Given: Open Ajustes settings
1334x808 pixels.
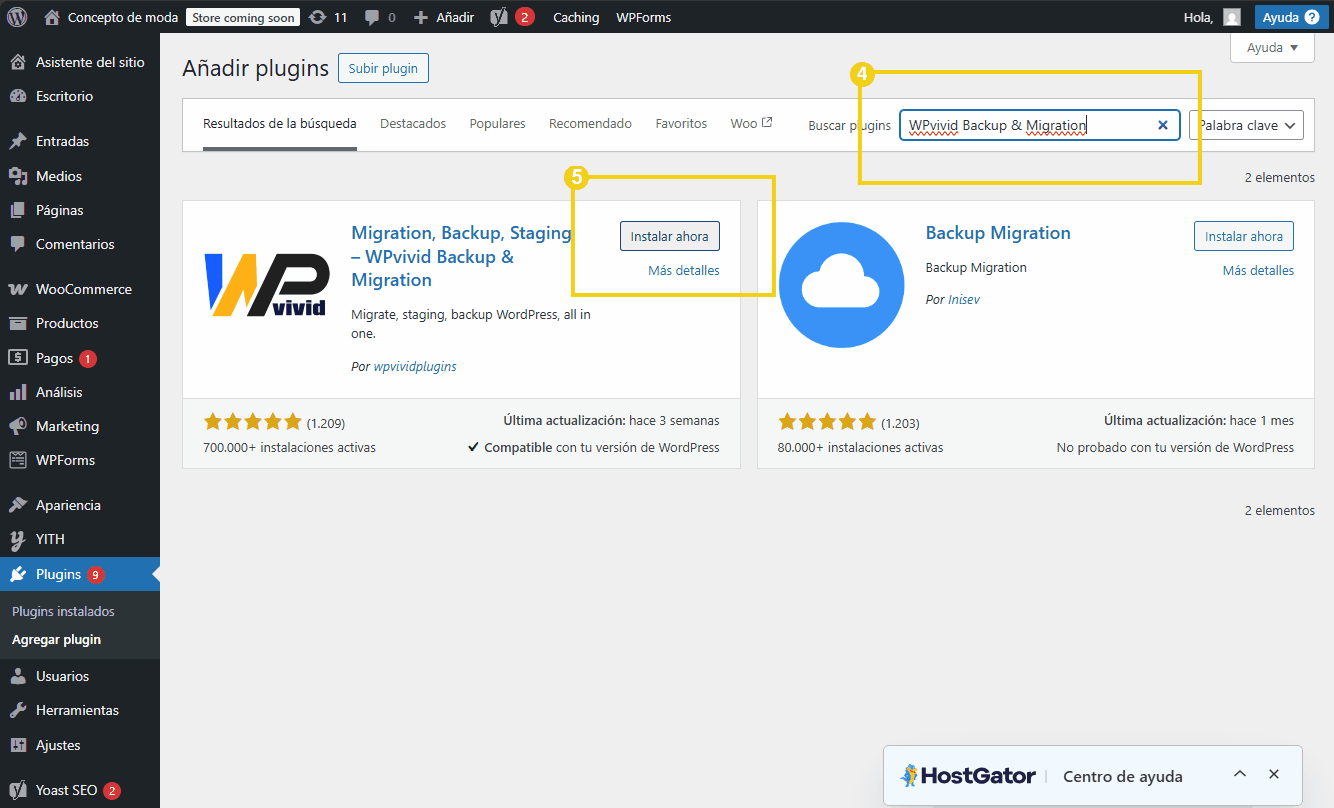Looking at the screenshot, I should 80,745.
